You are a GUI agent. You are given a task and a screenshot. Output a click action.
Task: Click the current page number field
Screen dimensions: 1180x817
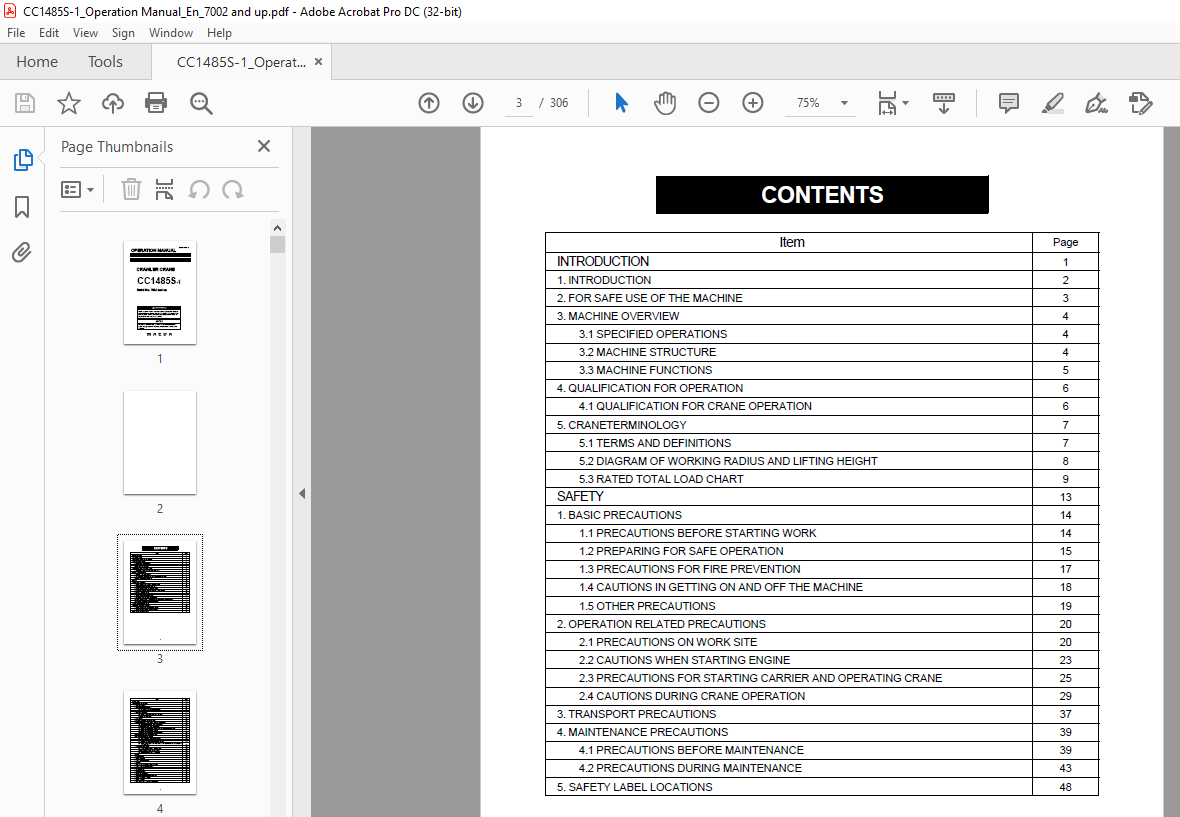point(519,103)
